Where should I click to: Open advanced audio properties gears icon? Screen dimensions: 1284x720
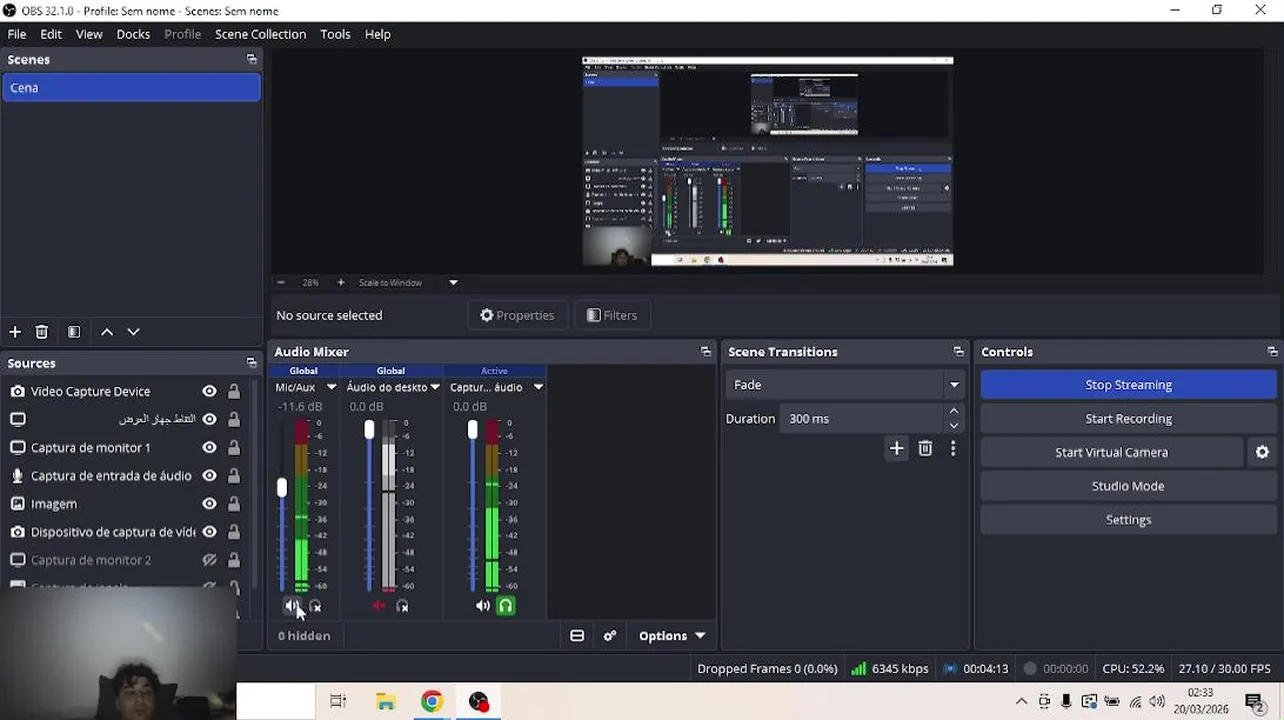(x=610, y=636)
